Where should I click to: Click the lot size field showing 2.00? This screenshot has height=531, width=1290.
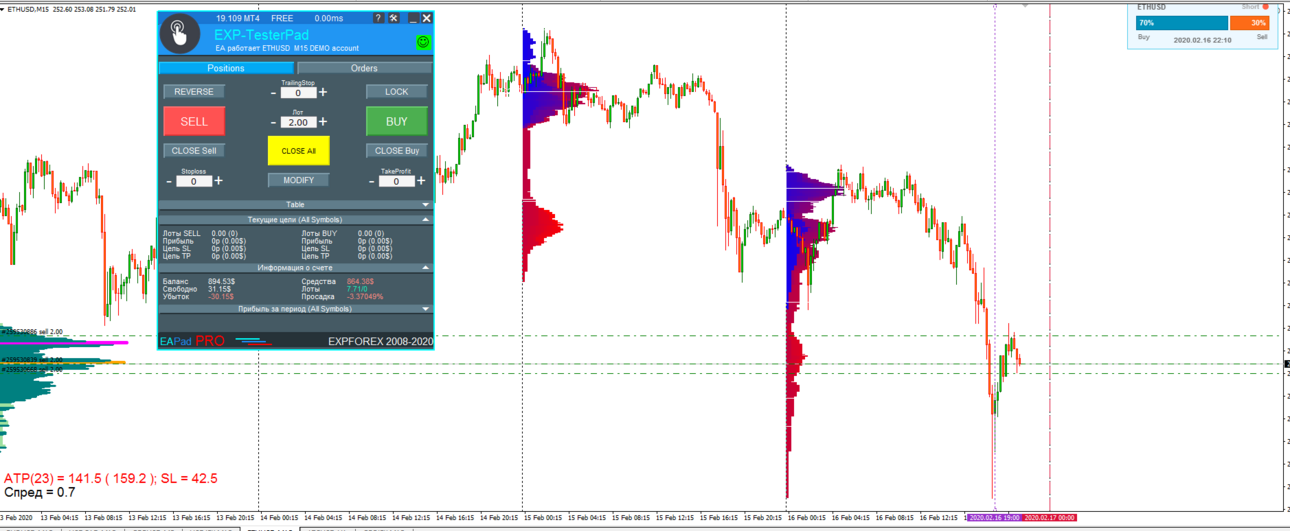298,122
